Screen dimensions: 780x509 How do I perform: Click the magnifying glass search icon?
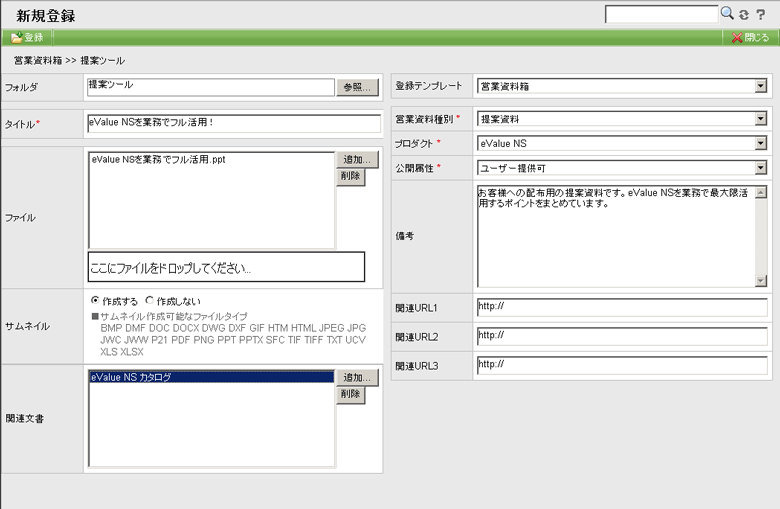pos(727,13)
